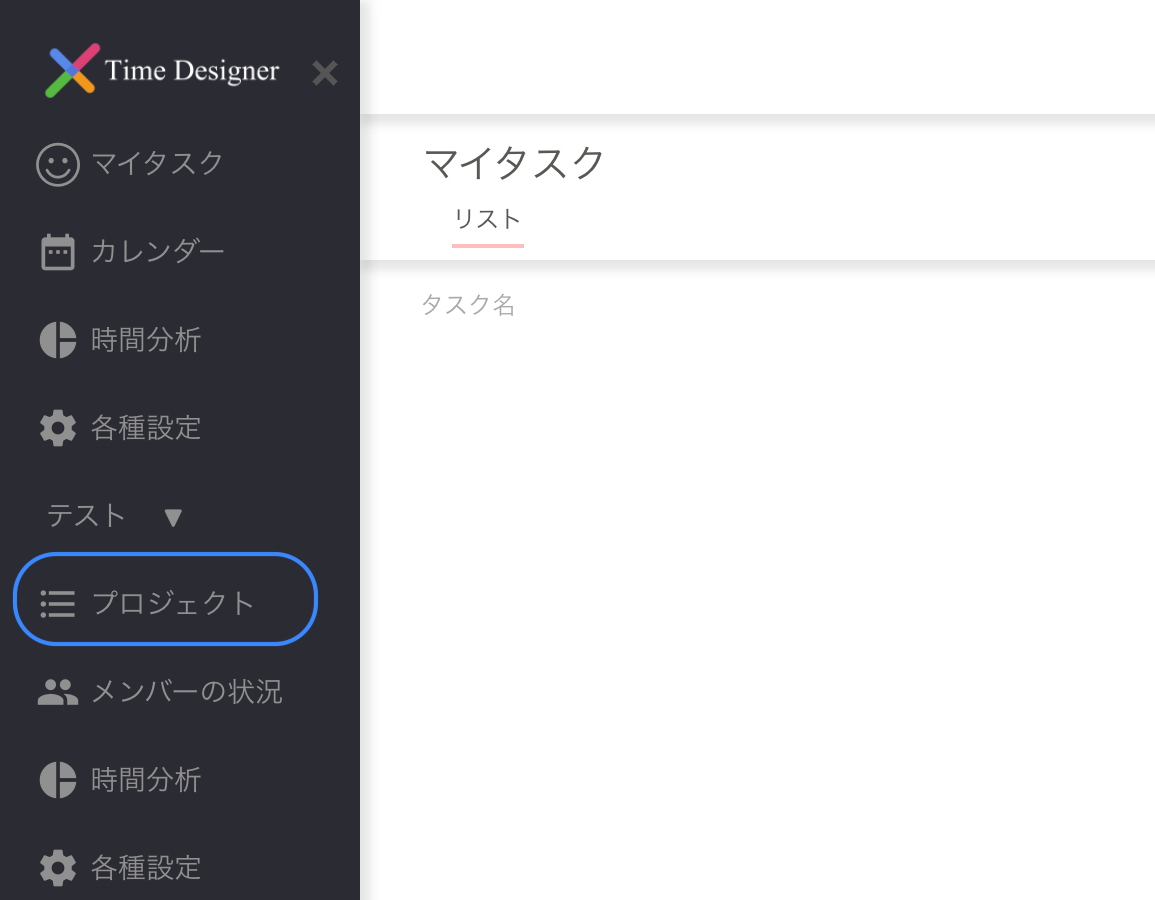Select the マイタスク smiley icon in sidebar
This screenshot has width=1155, height=900.
[58, 164]
